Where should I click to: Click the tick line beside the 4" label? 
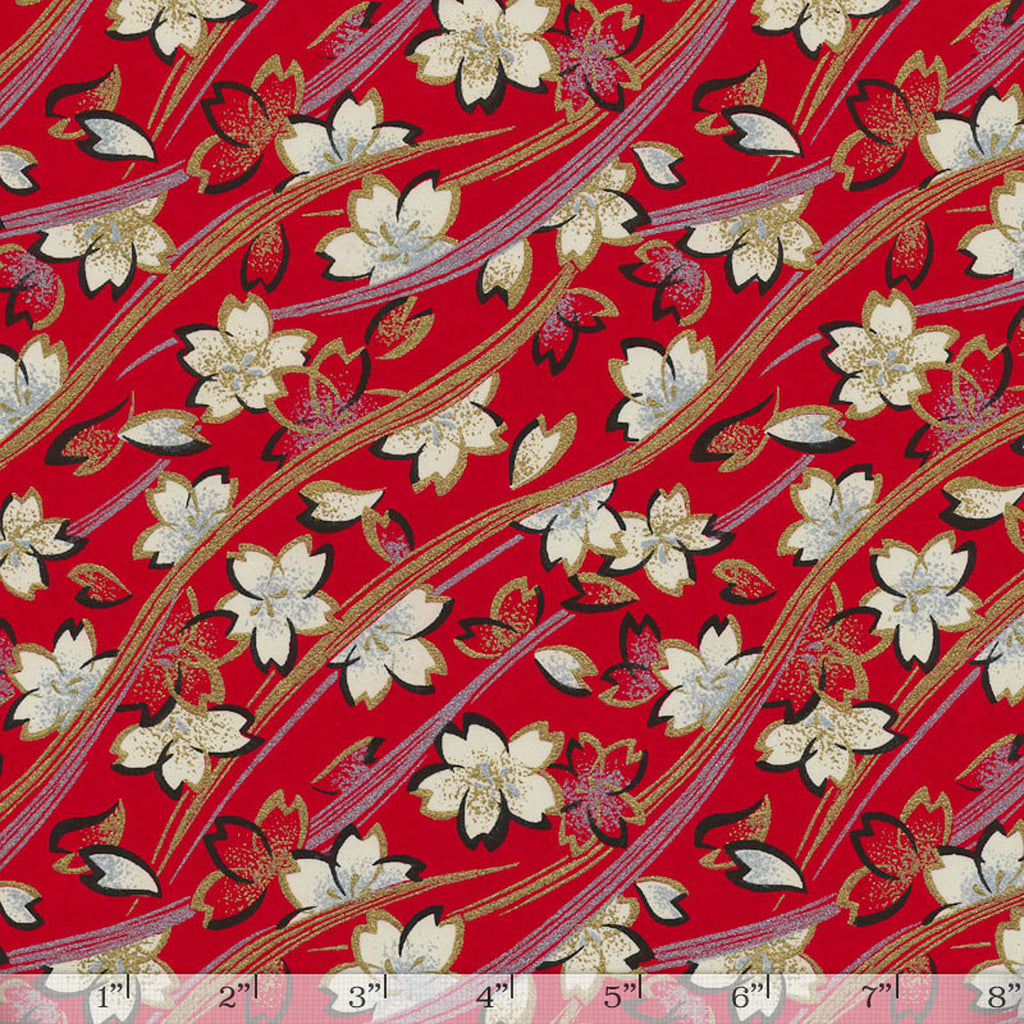(x=513, y=990)
